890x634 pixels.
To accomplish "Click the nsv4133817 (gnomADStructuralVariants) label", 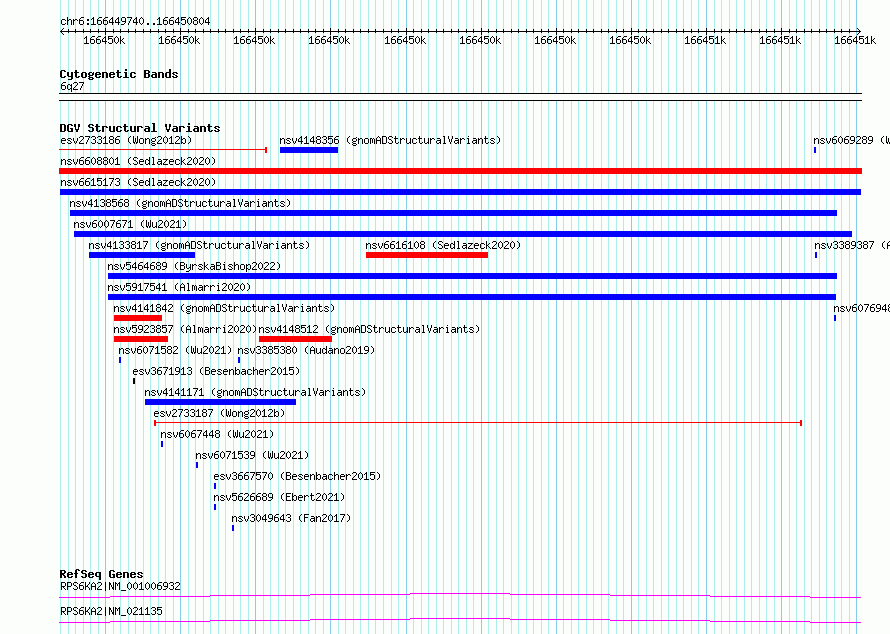I will pyautogui.click(x=199, y=245).
